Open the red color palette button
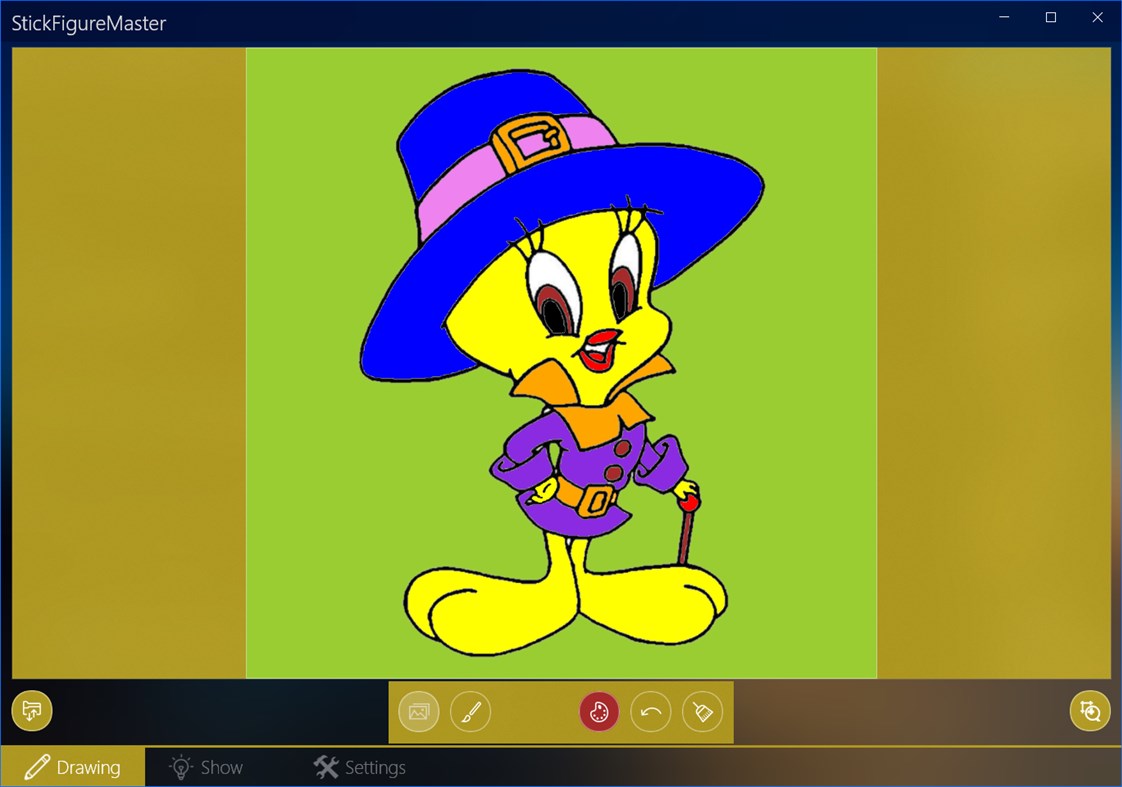Viewport: 1122px width, 787px height. 599,711
